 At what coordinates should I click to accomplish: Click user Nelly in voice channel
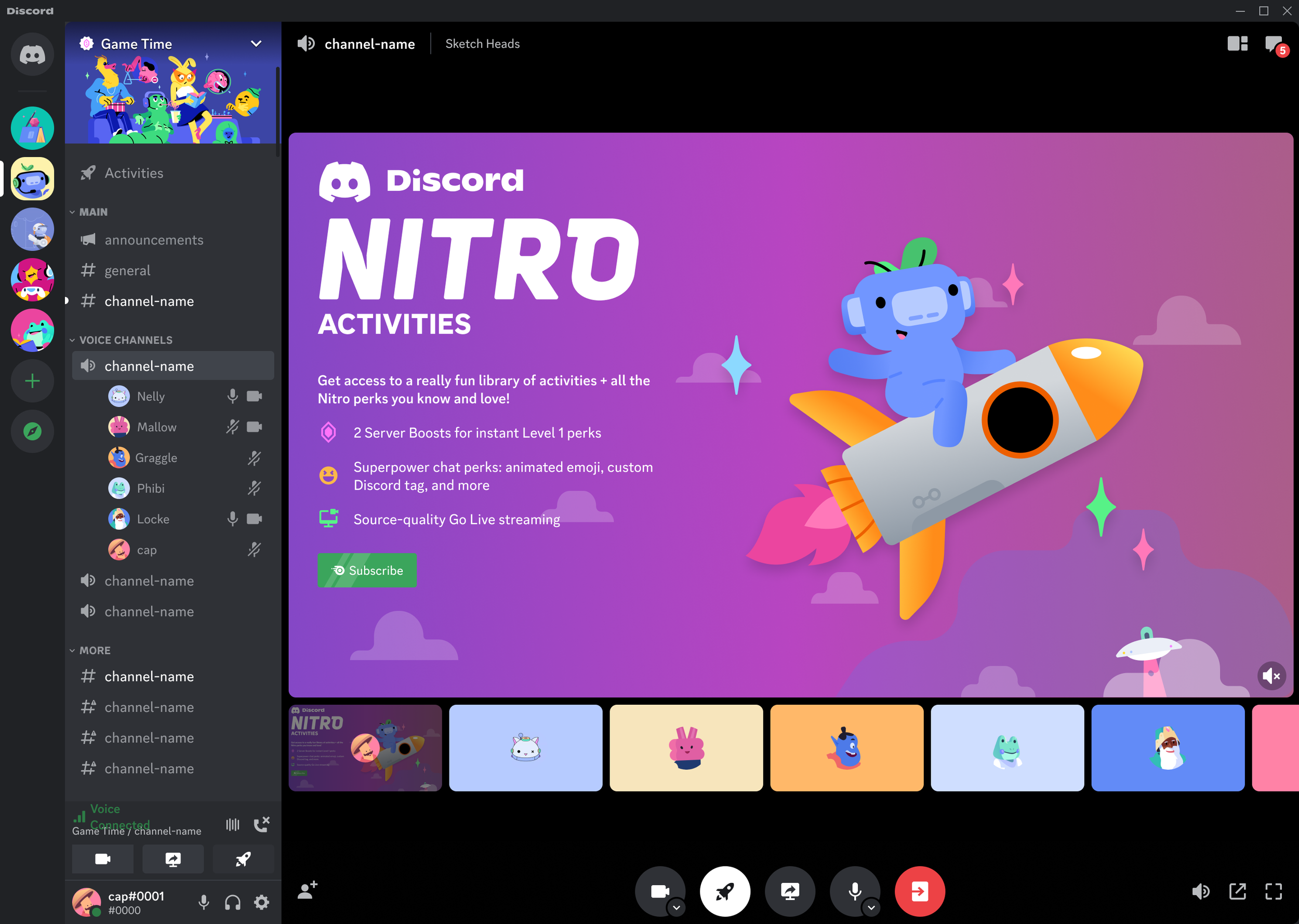tap(185, 396)
